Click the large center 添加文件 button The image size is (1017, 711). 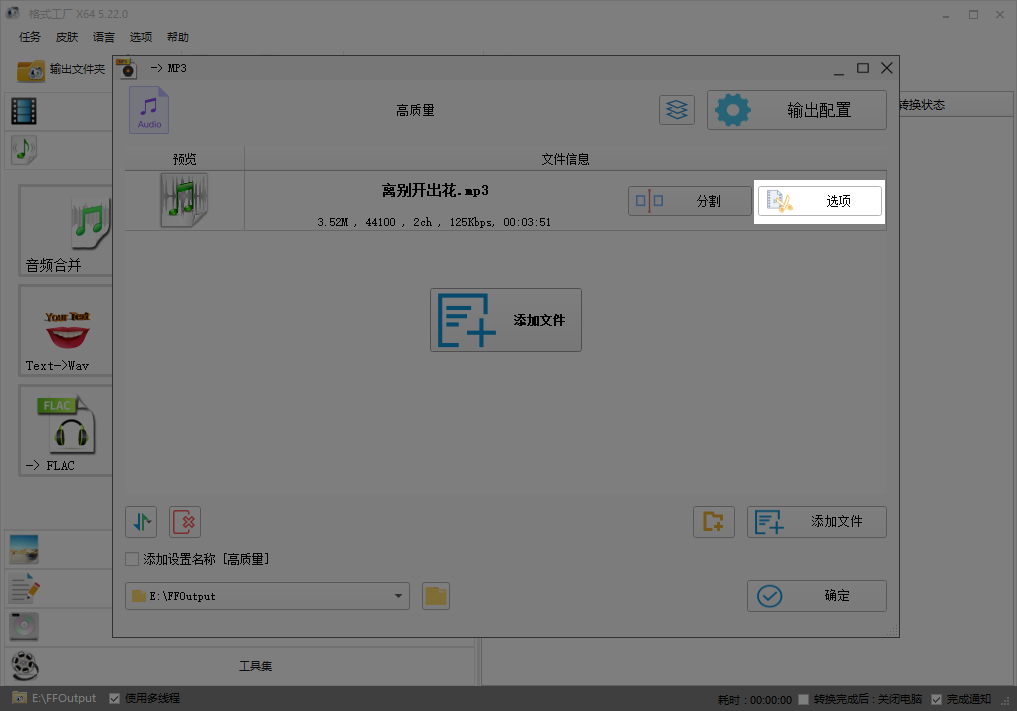point(506,320)
